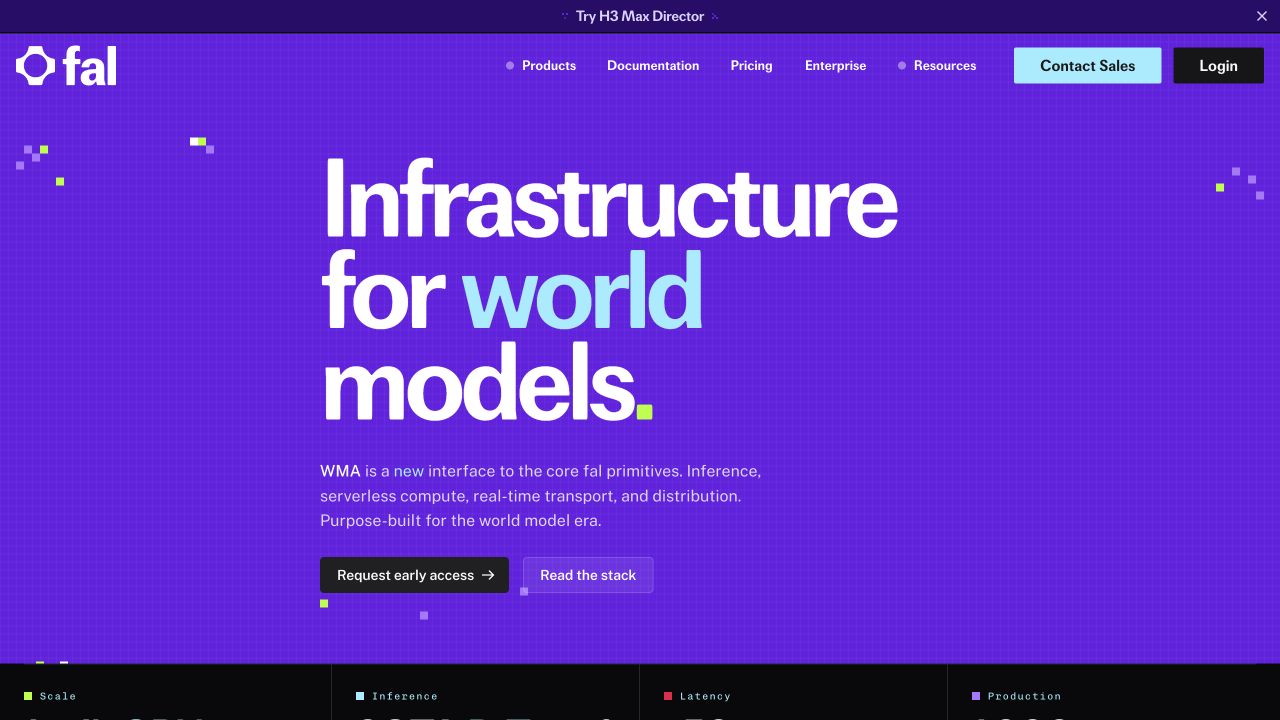Click Request early access button
Screen dimensions: 1280x720
coord(414,575)
